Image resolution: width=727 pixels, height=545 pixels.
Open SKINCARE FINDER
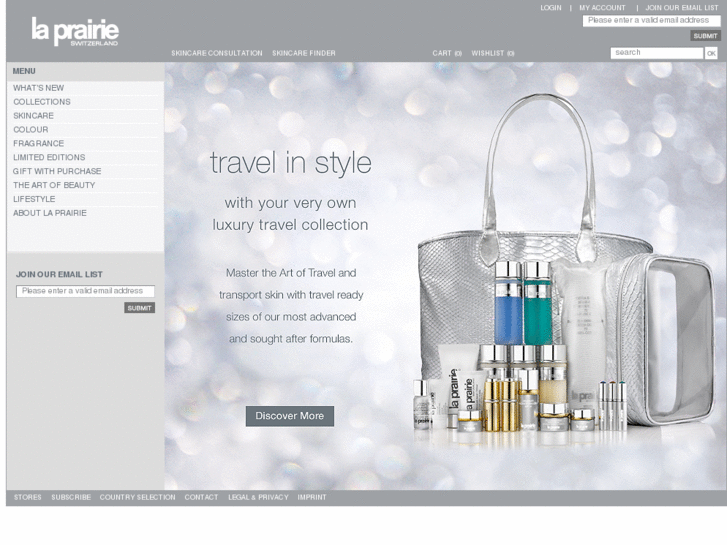tap(304, 53)
